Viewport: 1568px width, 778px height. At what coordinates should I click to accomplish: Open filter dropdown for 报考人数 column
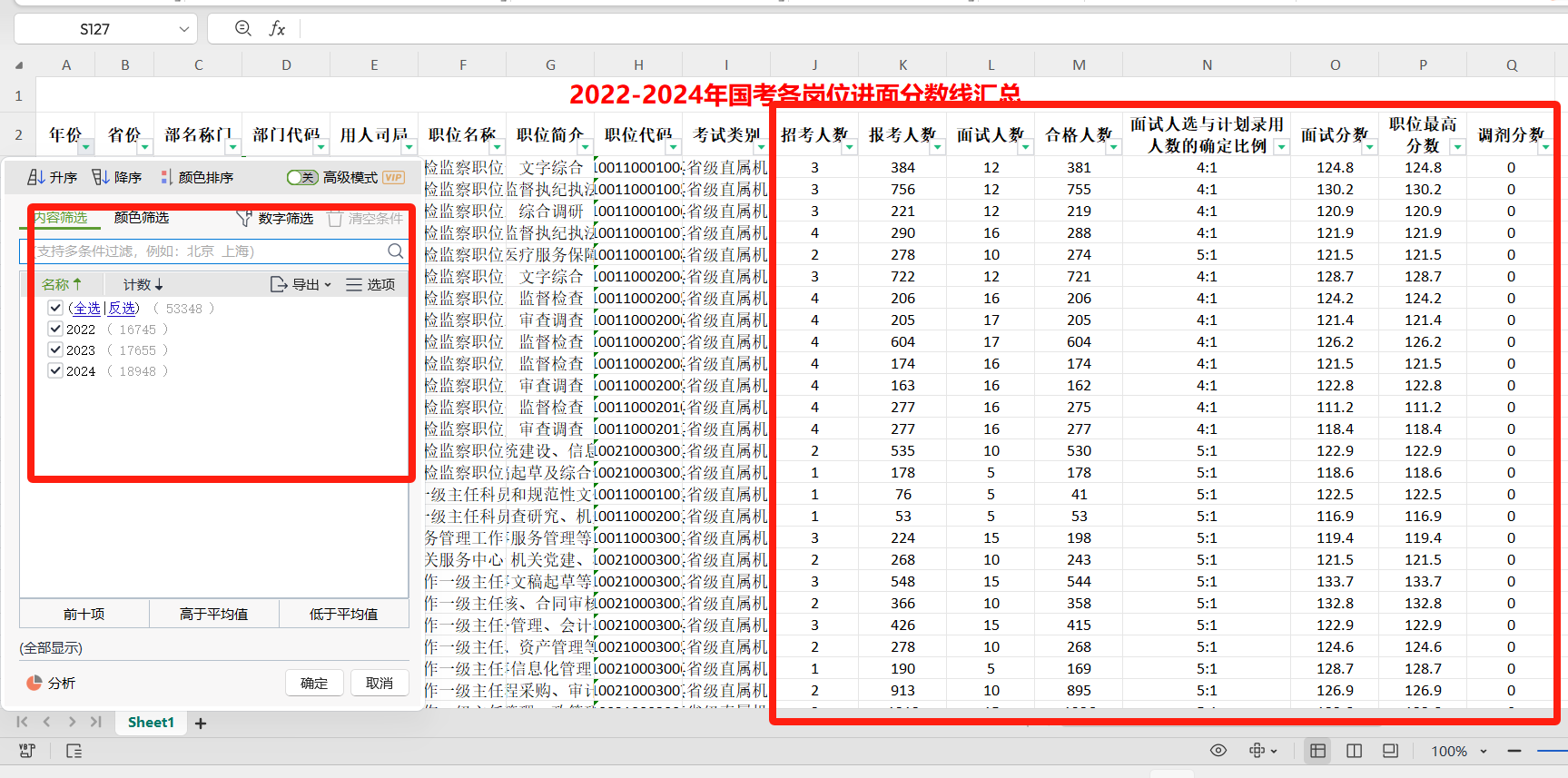click(937, 146)
